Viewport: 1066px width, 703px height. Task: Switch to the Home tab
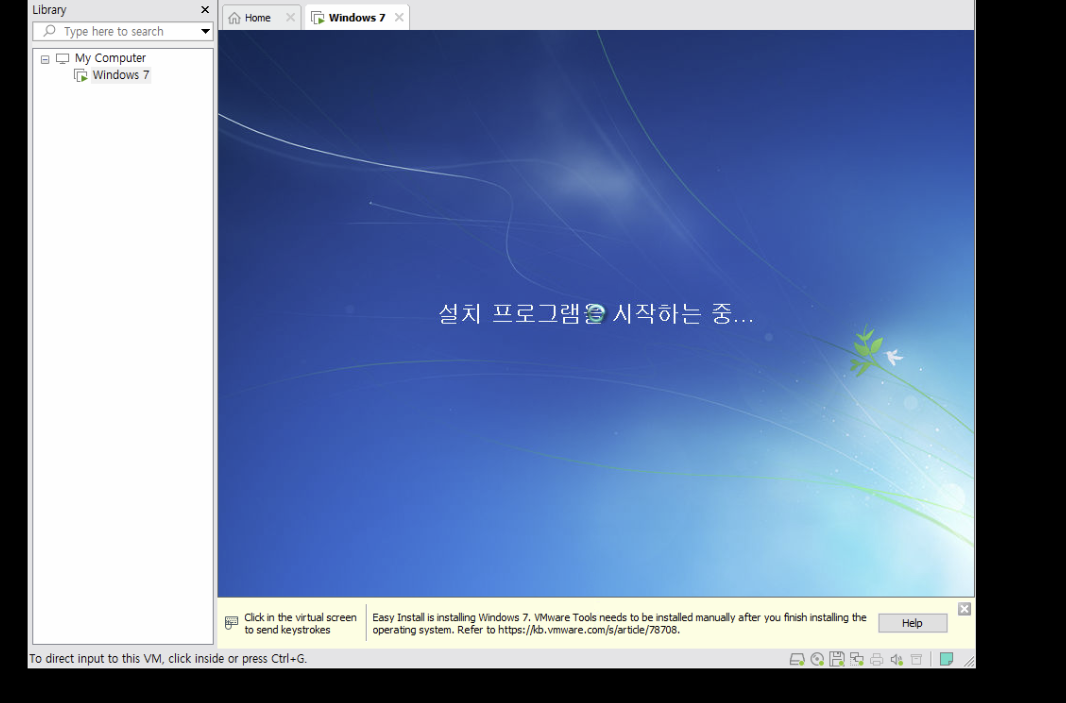(261, 18)
